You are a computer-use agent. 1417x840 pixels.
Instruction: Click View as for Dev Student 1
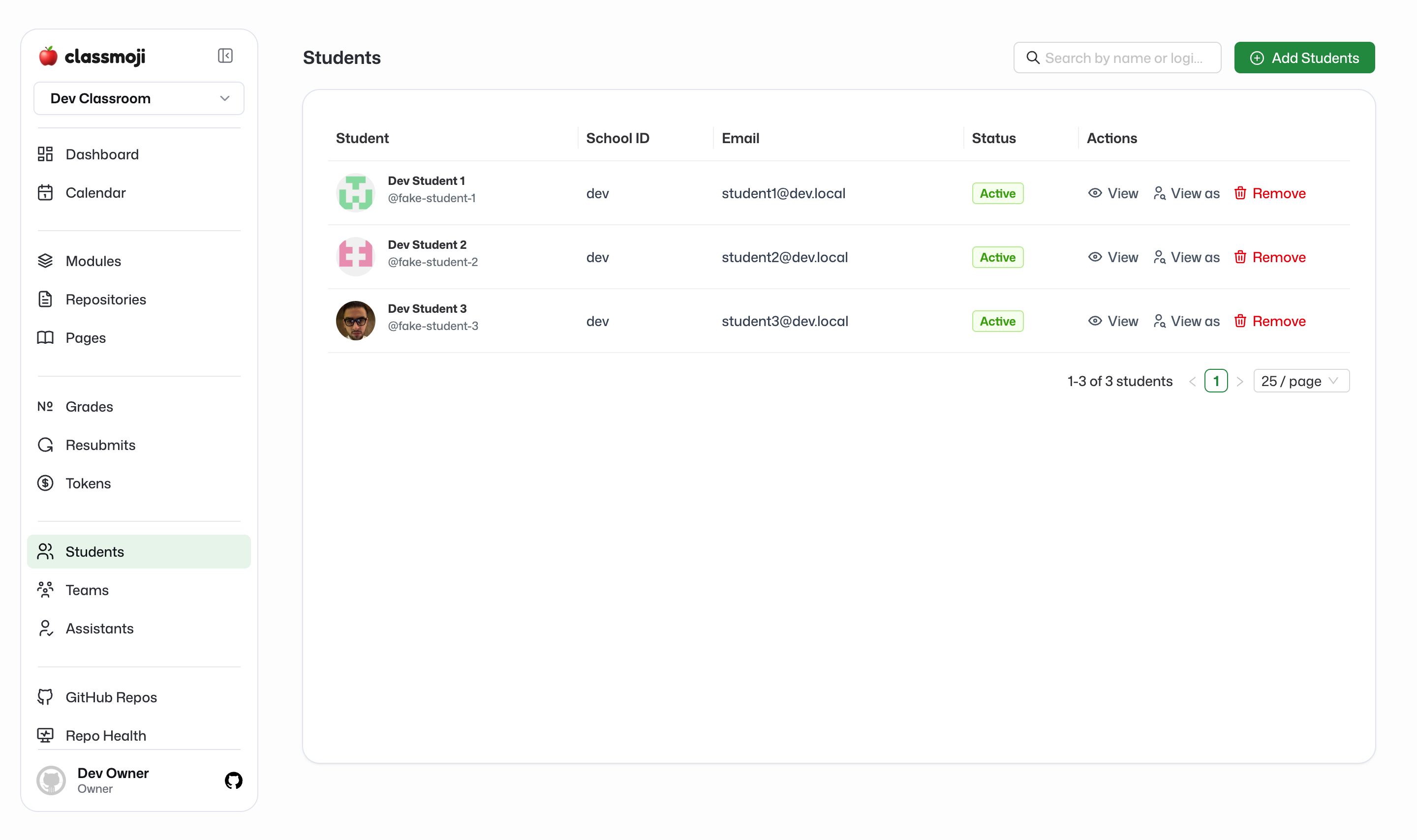pos(1187,194)
